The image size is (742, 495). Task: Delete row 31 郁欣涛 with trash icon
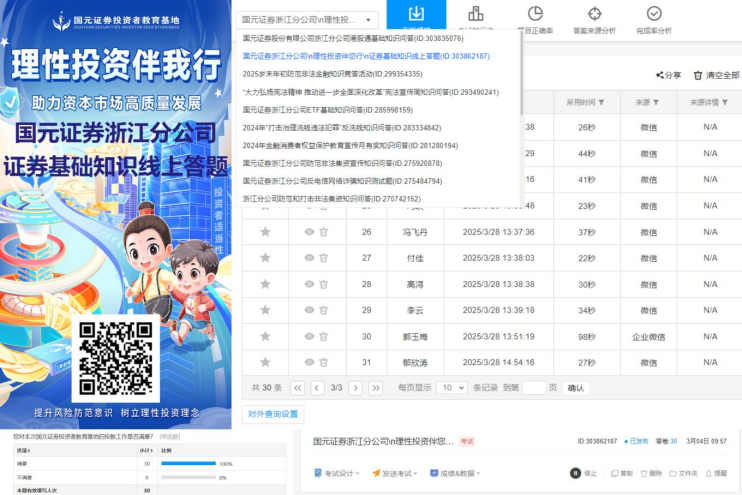(324, 362)
